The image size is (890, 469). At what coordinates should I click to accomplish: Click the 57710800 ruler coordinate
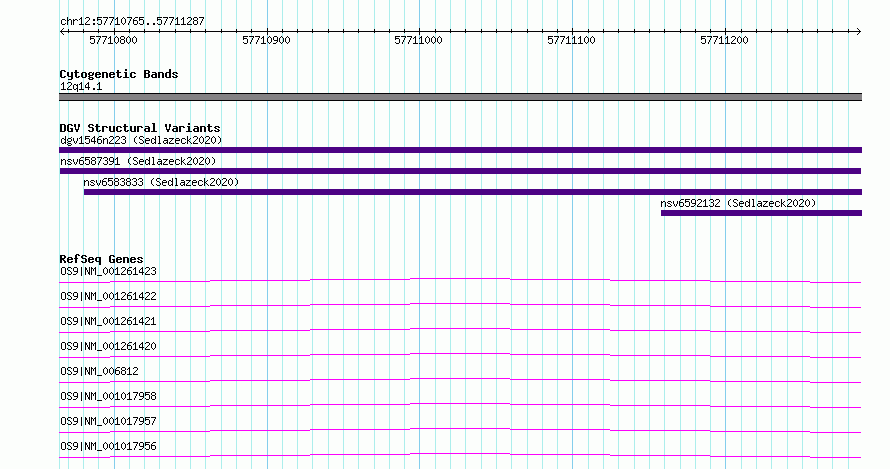pos(113,40)
